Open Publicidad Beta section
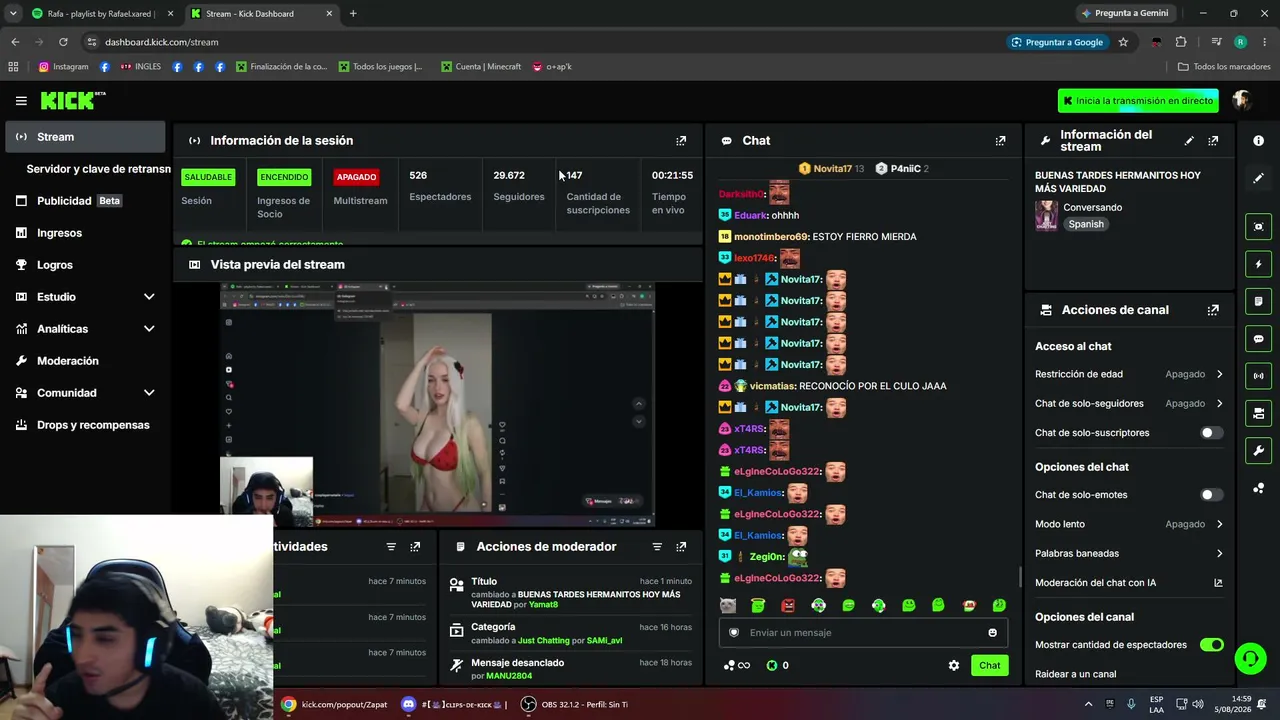The image size is (1280, 720). pyautogui.click(x=86, y=201)
